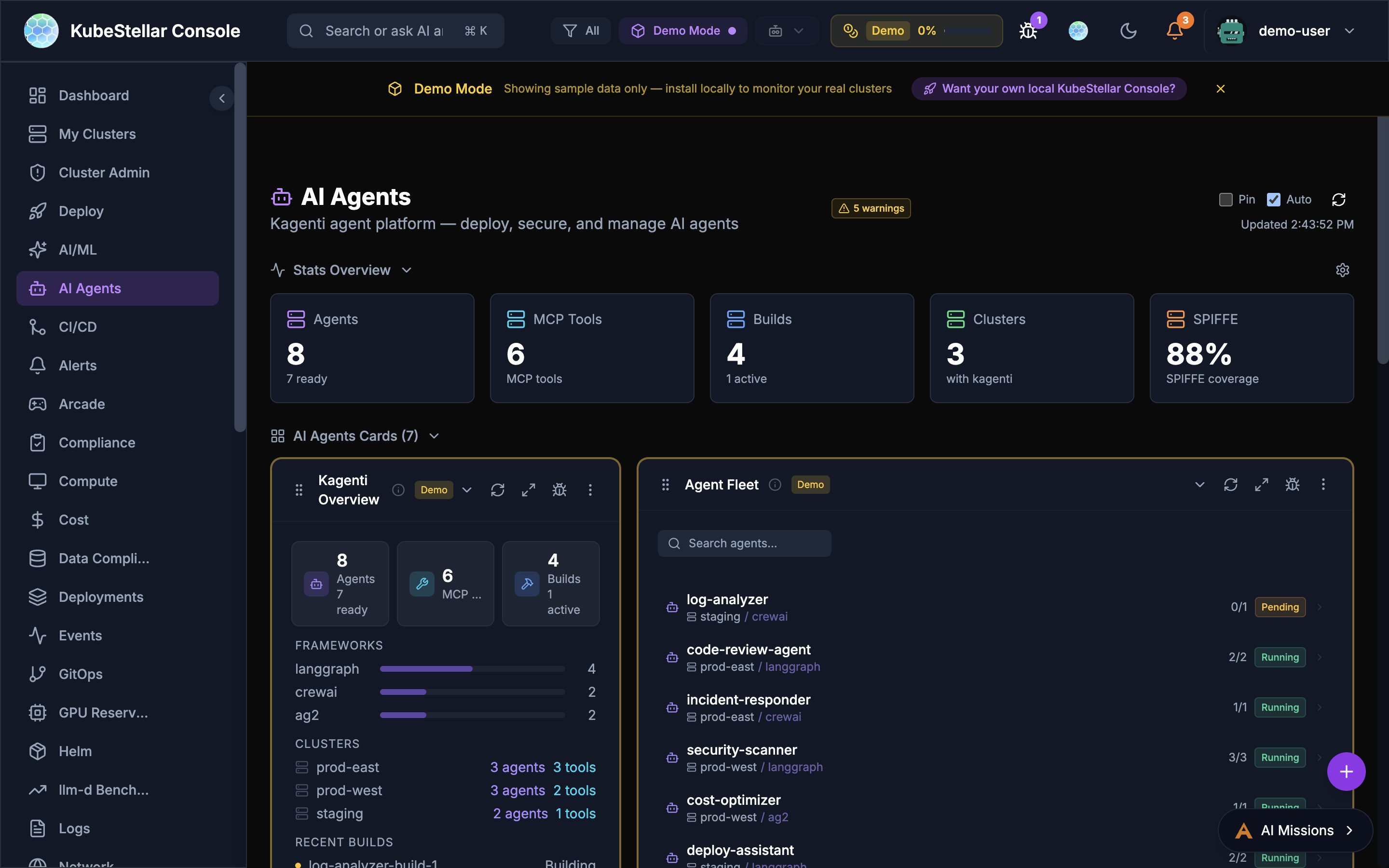Open notifications via the bell icon
Image resolution: width=1389 pixels, height=868 pixels.
1174,30
